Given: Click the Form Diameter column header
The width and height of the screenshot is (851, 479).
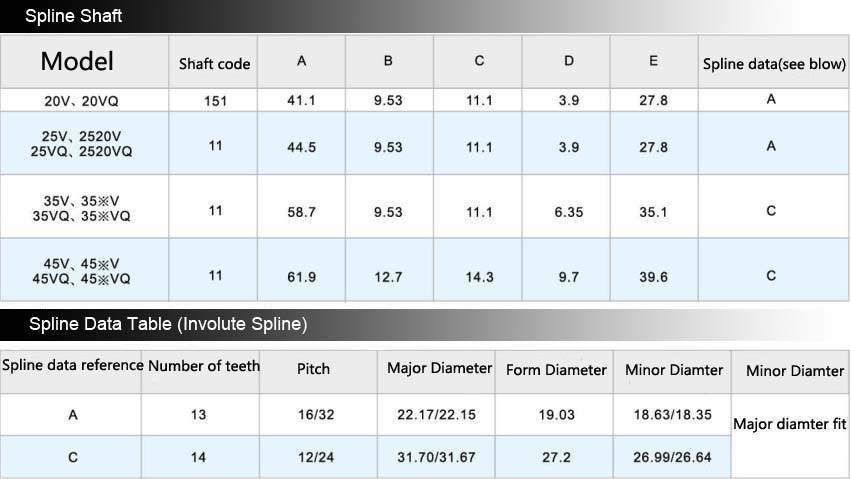Looking at the screenshot, I should (x=556, y=370).
